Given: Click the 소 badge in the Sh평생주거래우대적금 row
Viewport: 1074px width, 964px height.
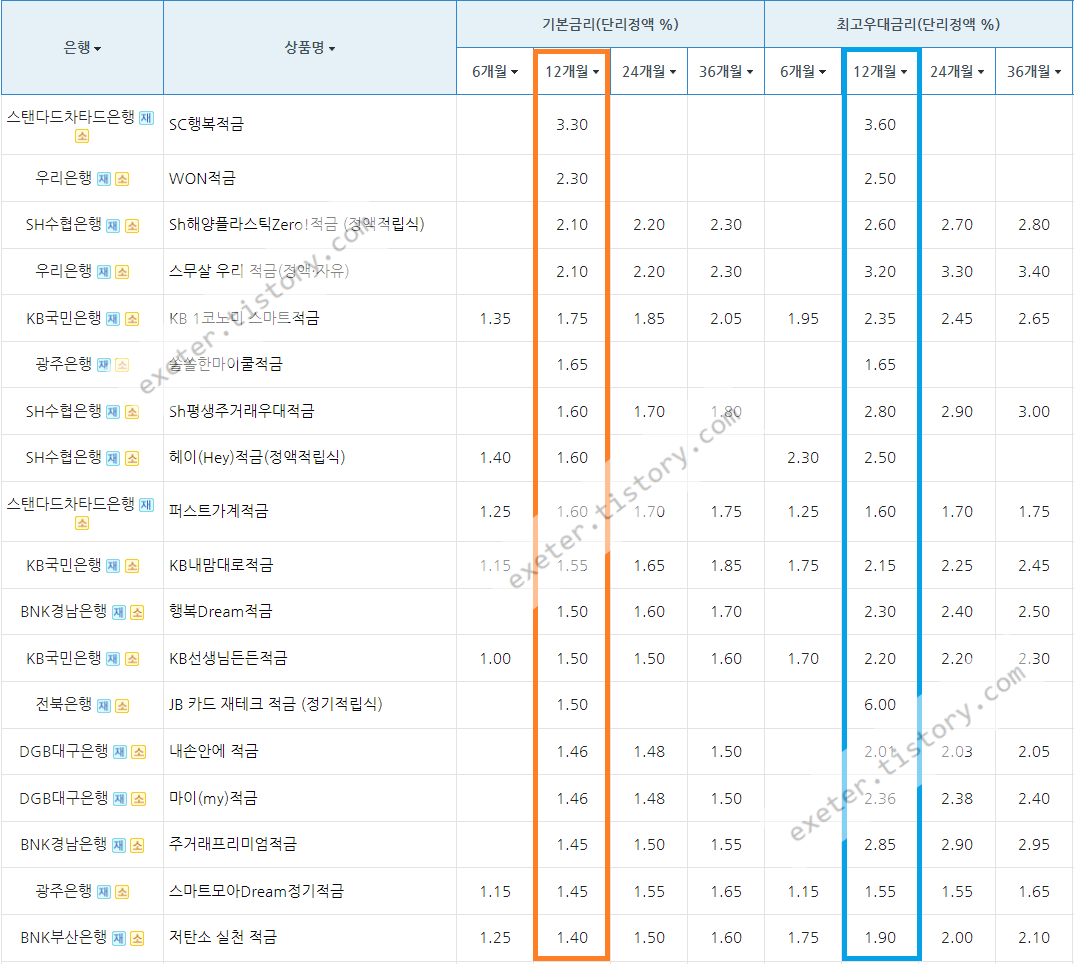Looking at the screenshot, I should coord(132,412).
